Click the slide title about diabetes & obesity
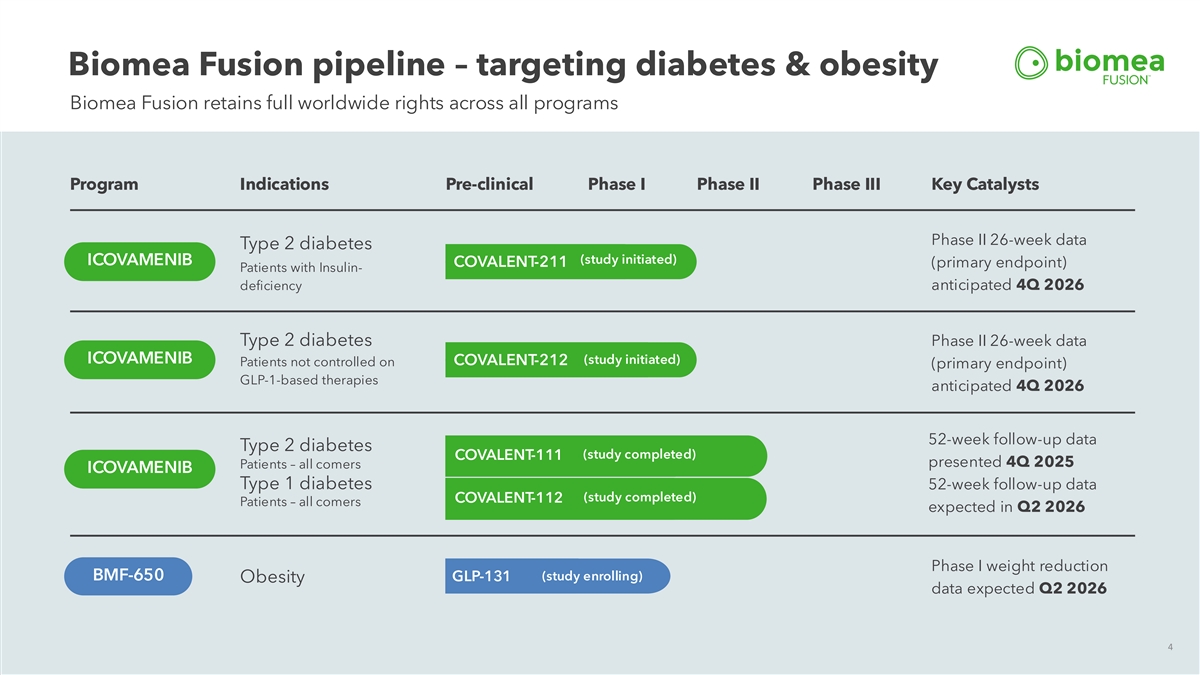 click(503, 66)
